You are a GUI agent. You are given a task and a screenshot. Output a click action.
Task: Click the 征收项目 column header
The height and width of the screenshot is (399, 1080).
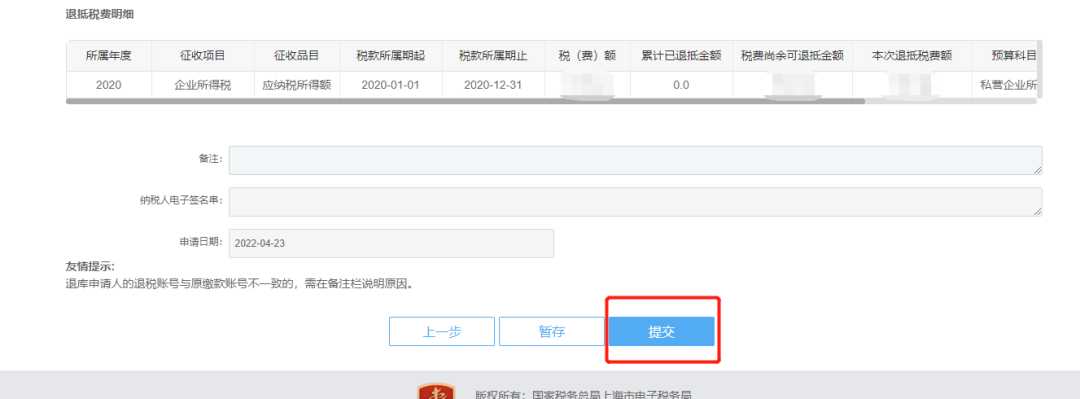202,56
